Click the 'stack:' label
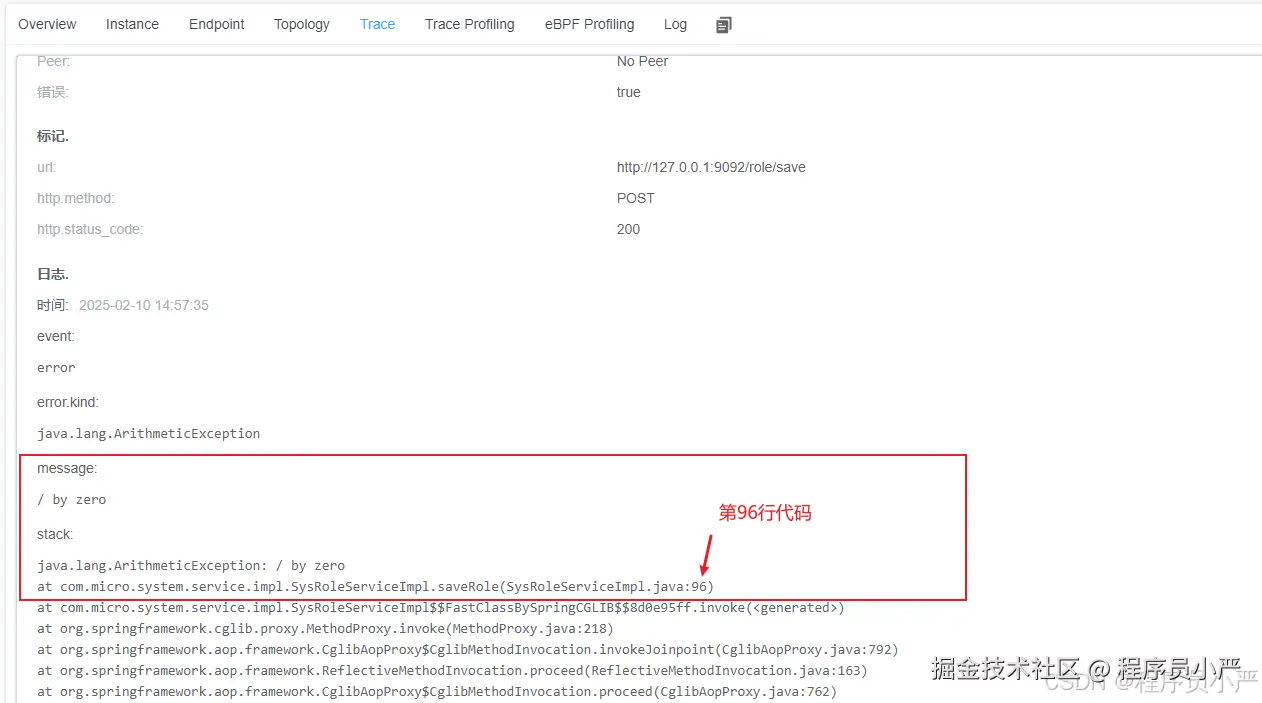This screenshot has width=1262, height=703. coord(55,534)
